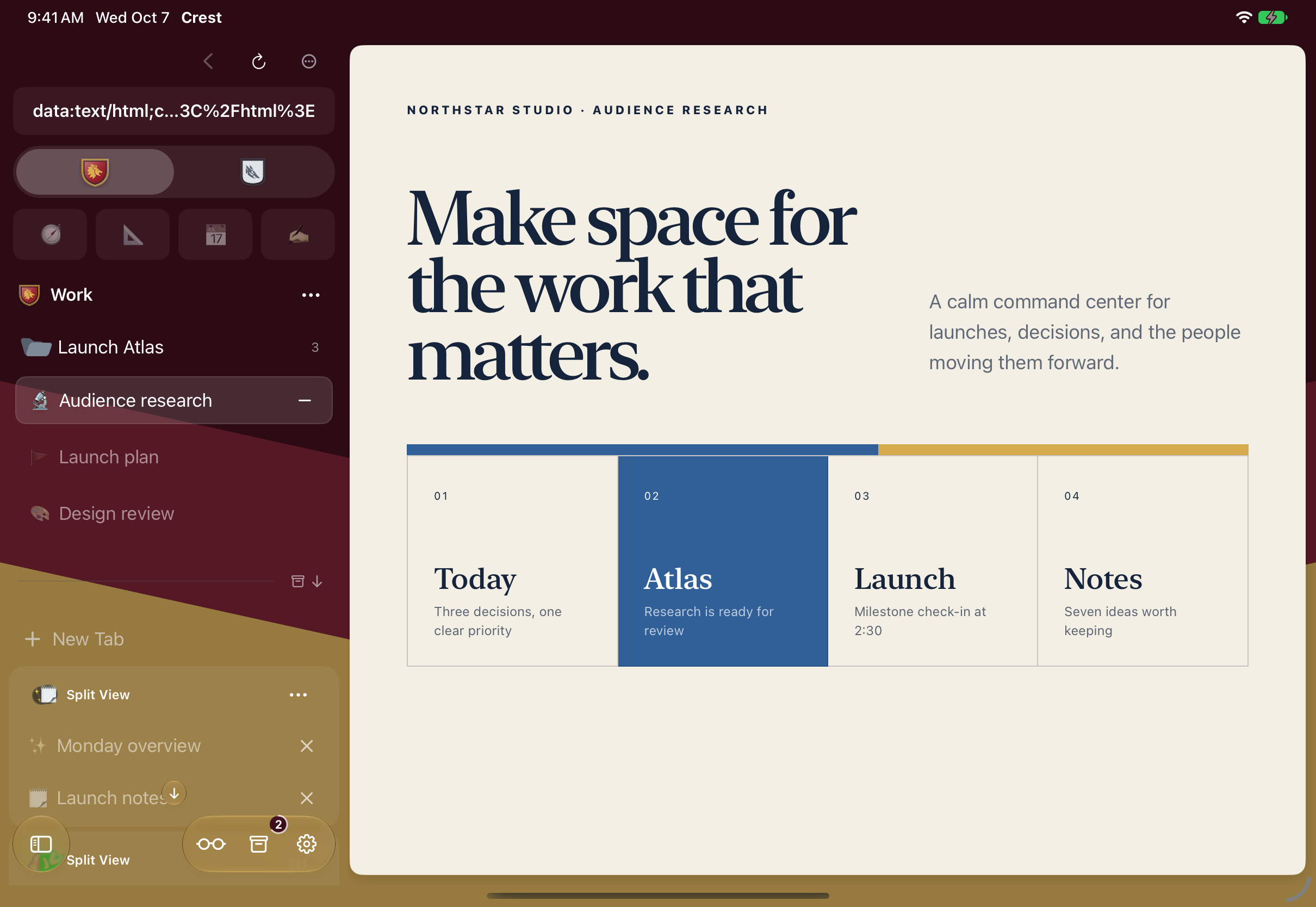The image size is (1316, 907).
Task: Open the Design review tab
Action: (x=174, y=514)
